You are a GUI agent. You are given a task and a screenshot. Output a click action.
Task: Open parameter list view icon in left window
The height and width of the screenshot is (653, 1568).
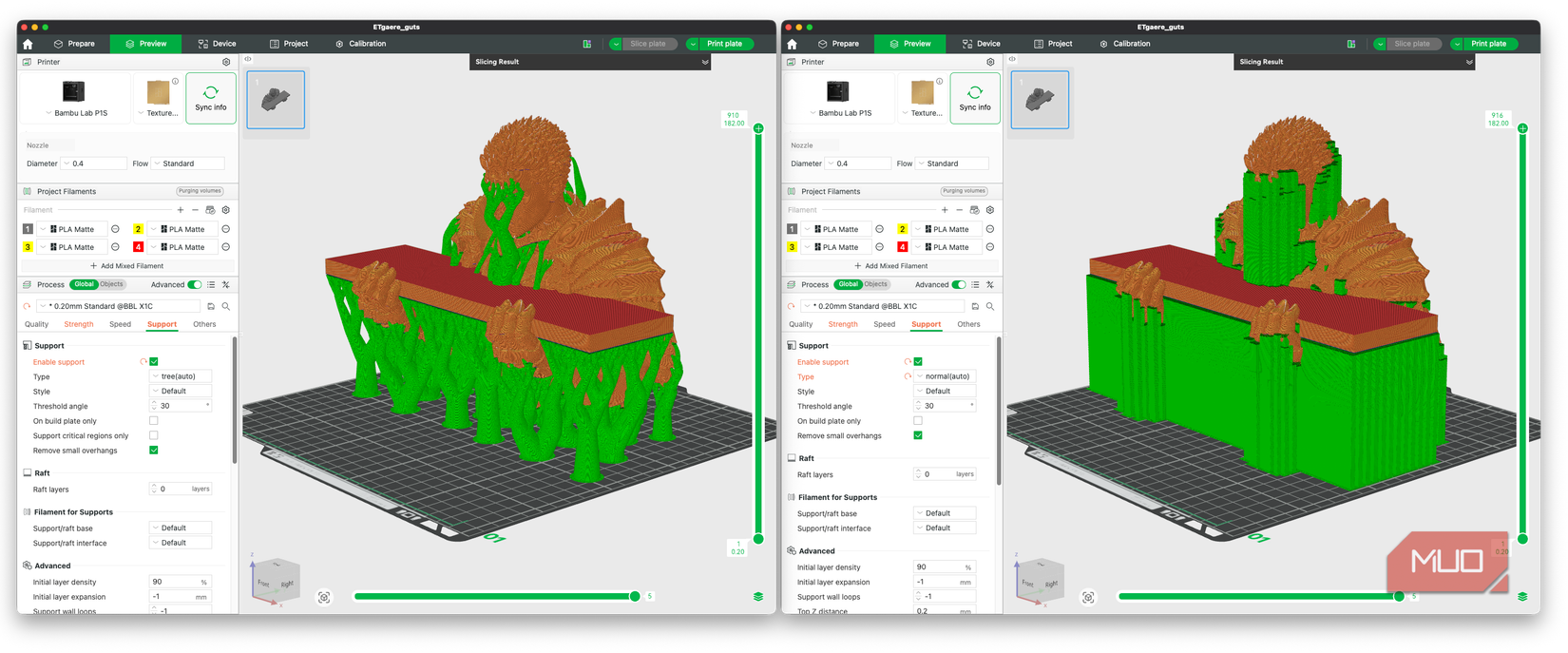click(x=211, y=284)
